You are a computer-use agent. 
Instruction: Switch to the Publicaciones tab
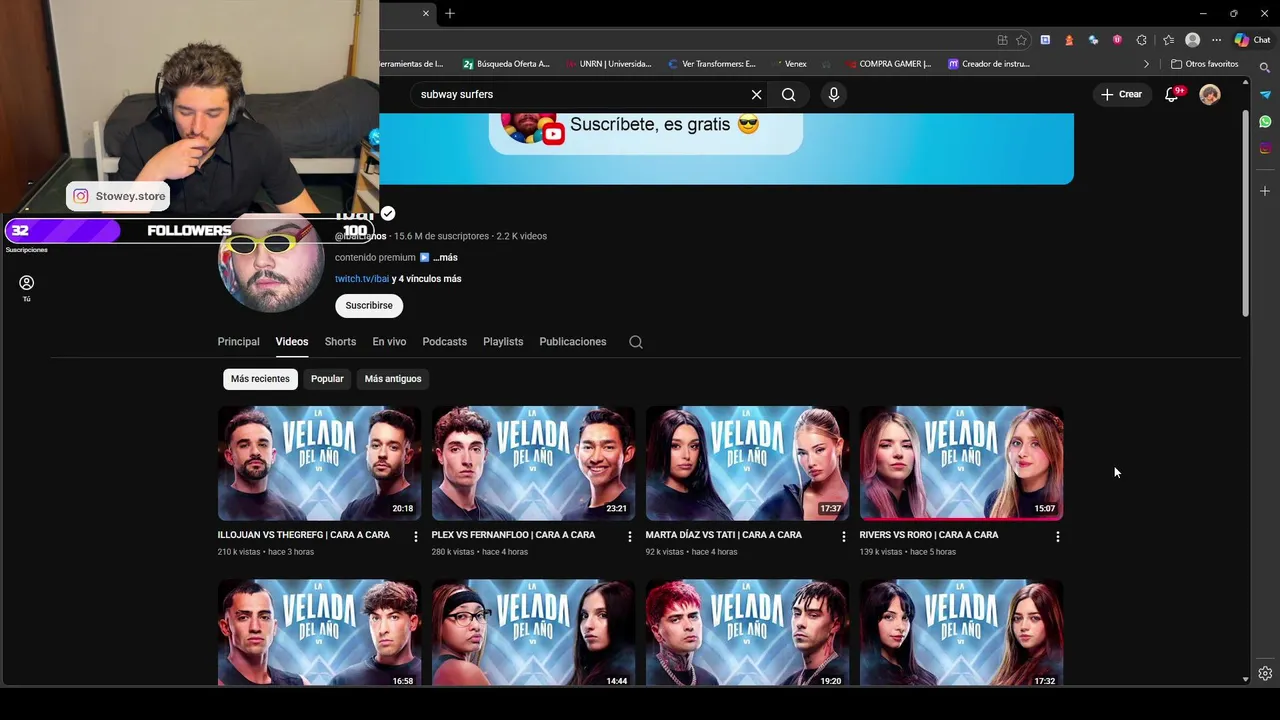point(573,342)
